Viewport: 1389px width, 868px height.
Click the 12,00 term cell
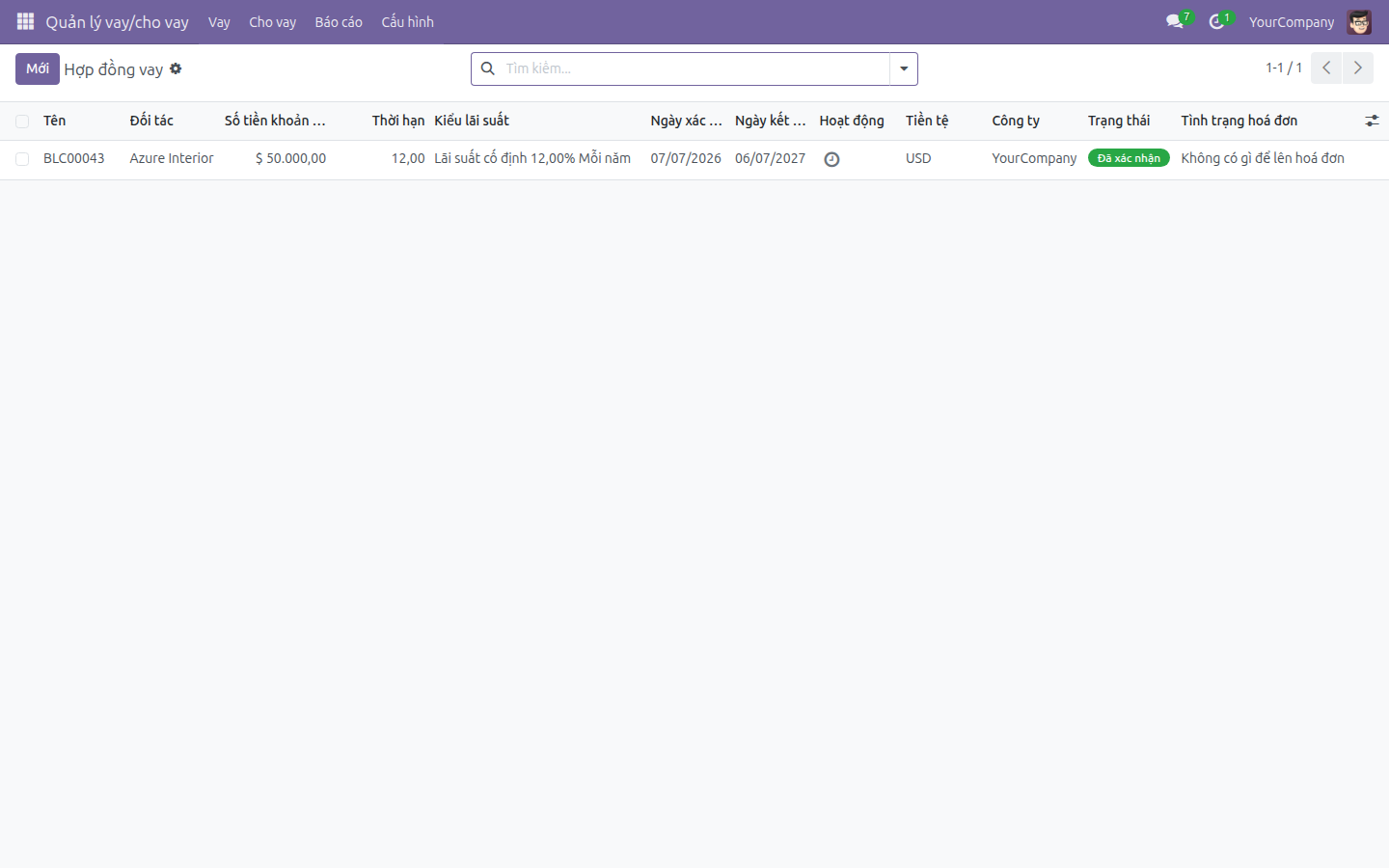(x=408, y=158)
